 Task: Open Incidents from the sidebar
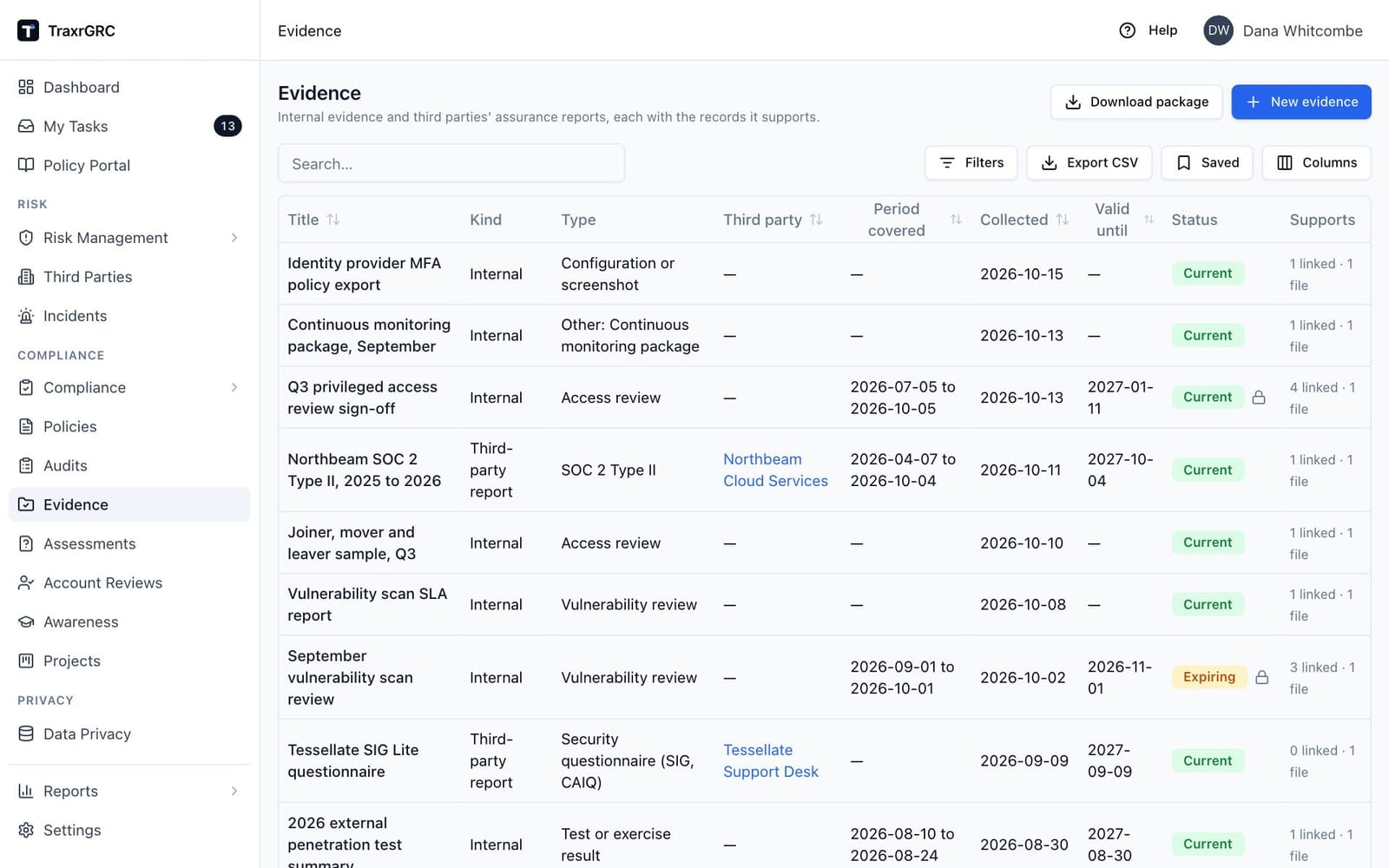[129, 316]
